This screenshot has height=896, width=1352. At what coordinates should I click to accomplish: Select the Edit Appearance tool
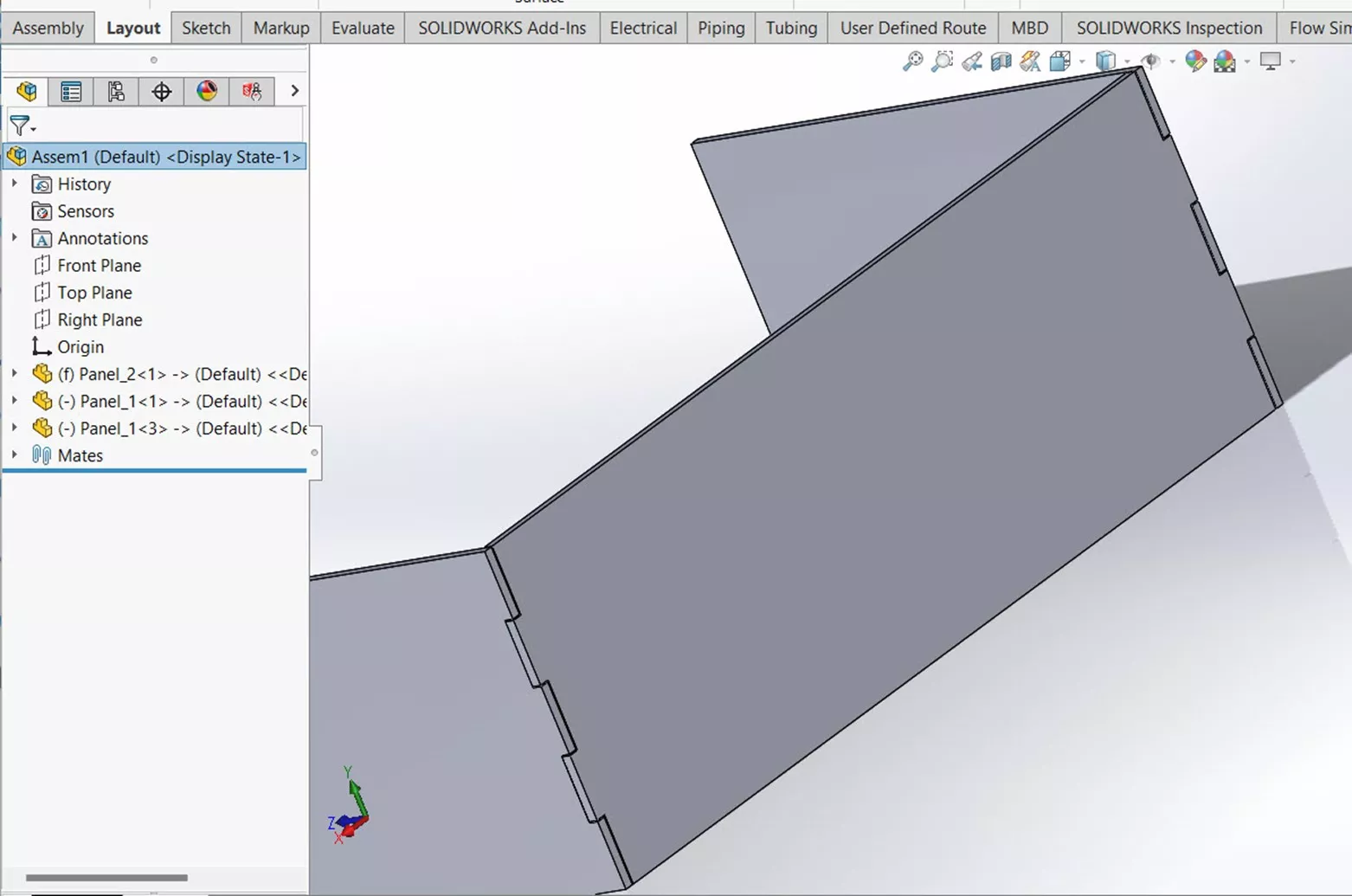tap(1196, 61)
